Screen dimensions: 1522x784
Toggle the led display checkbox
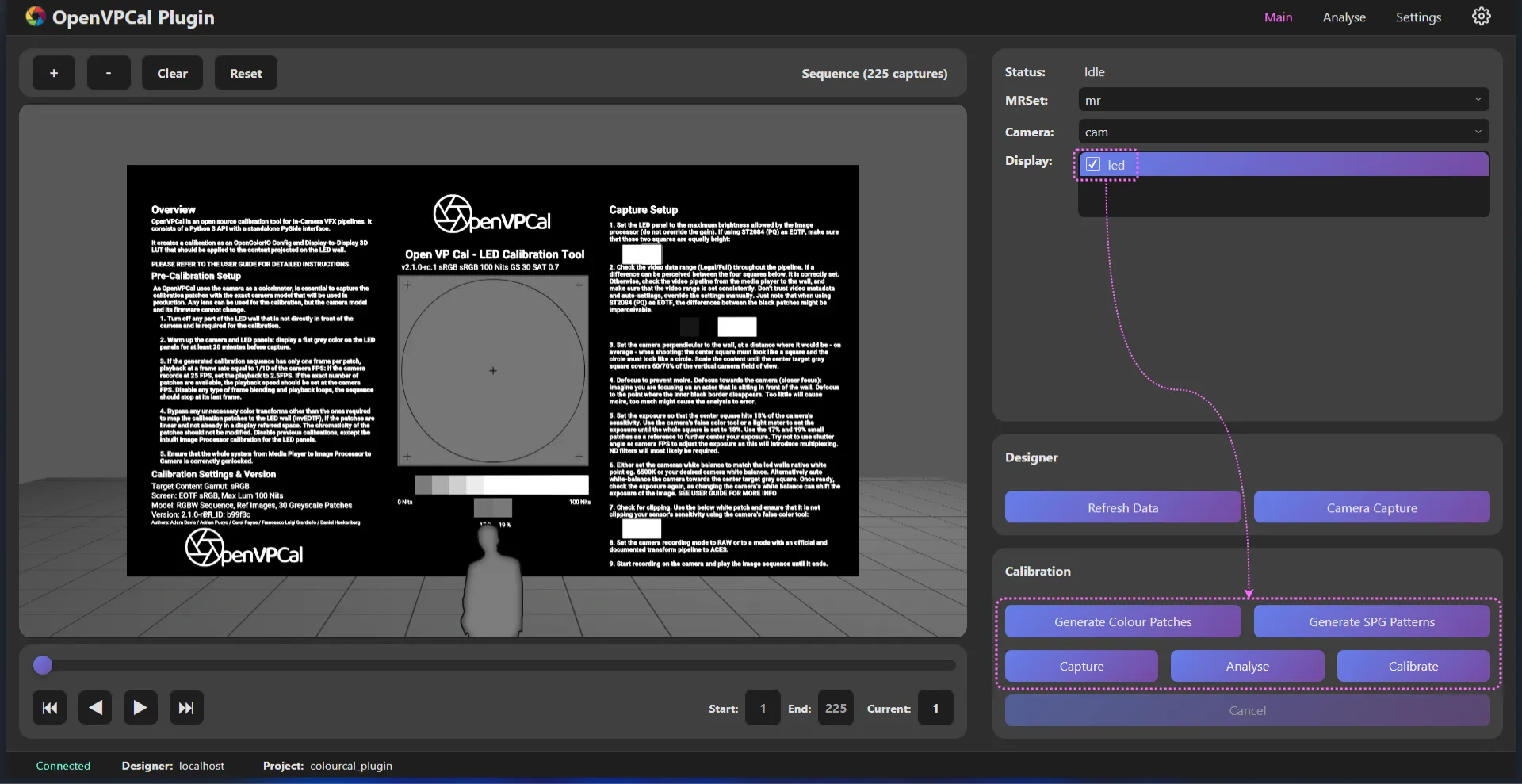tap(1093, 165)
